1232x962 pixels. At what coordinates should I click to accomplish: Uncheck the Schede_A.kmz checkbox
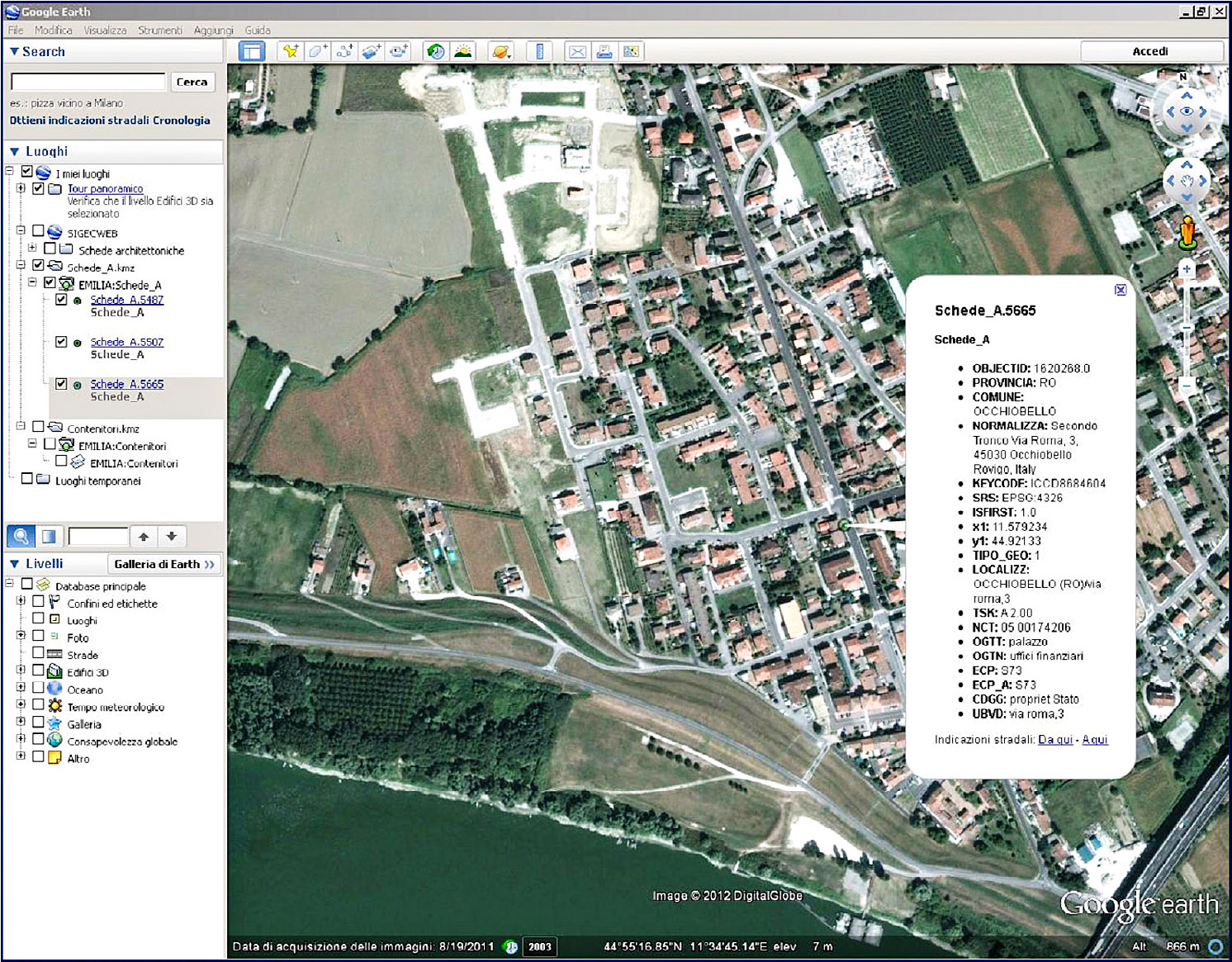point(38,266)
